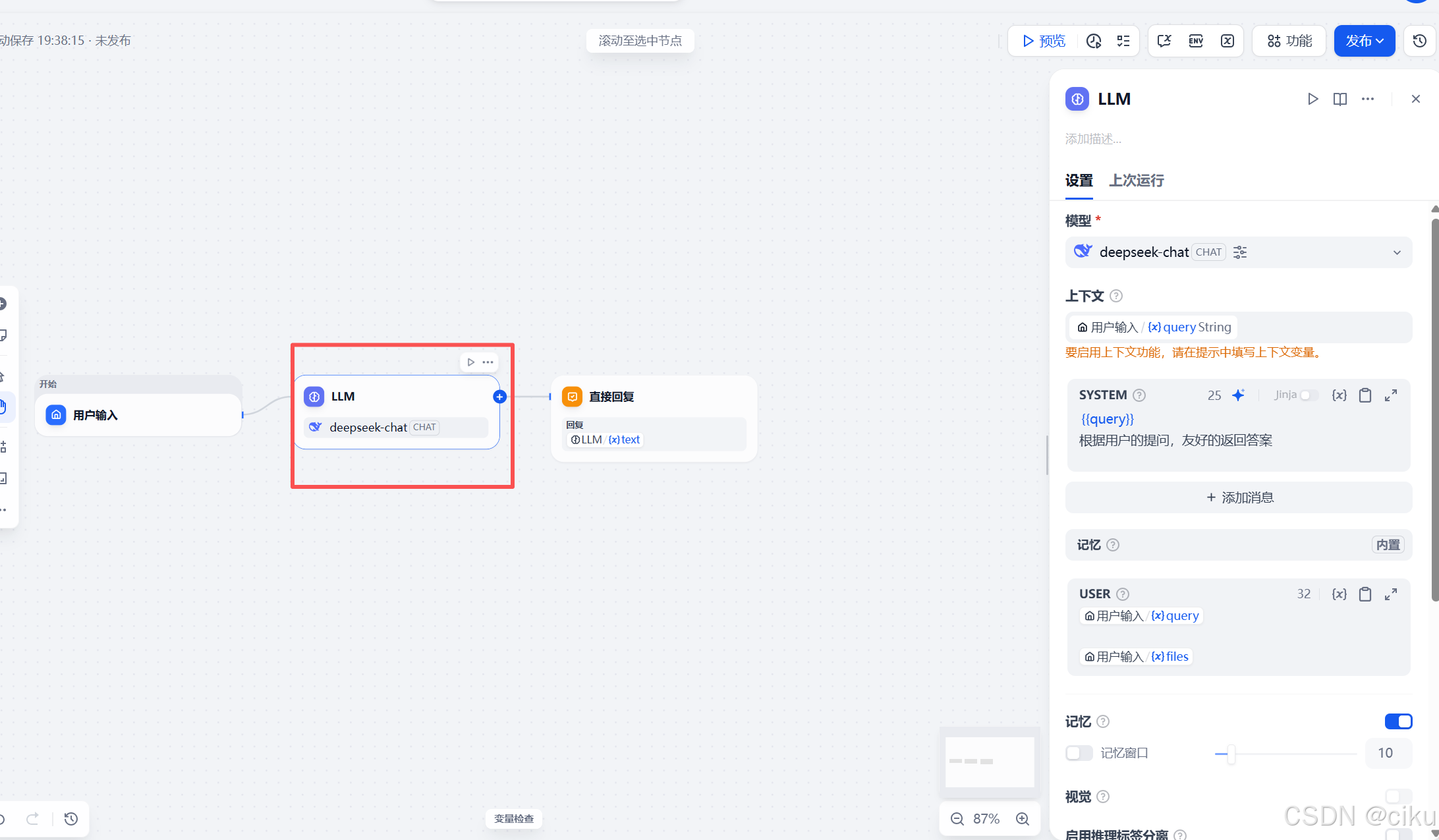
Task: Enable the 记忆窗口 memory window switch
Action: pos(1079,752)
